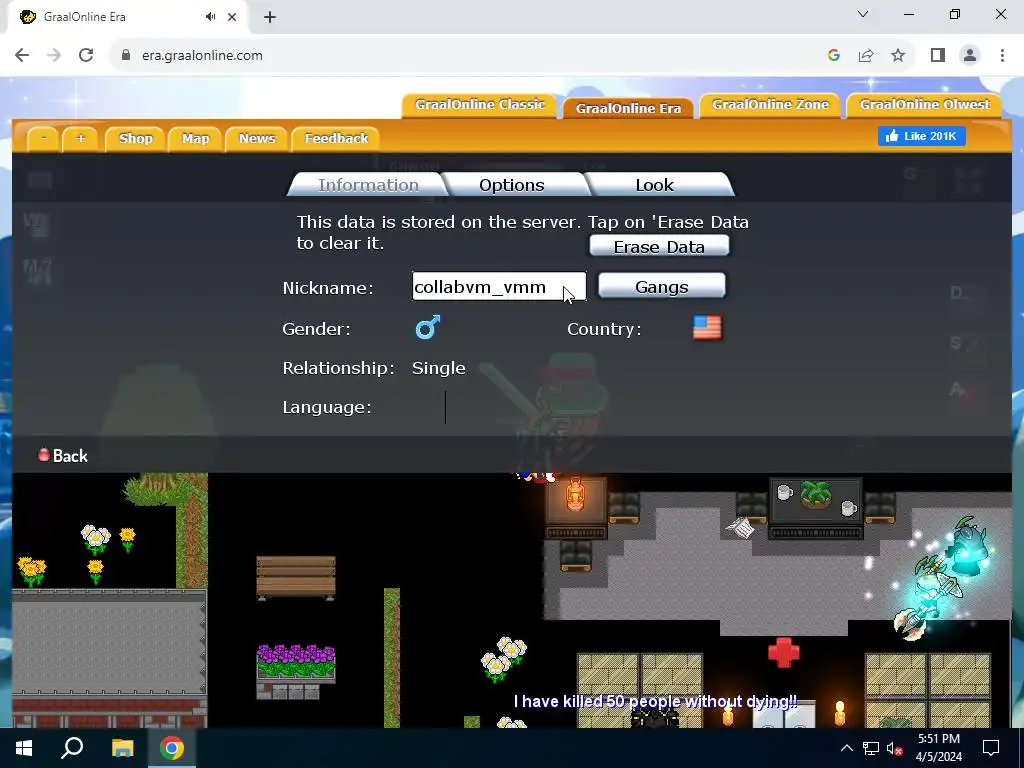Screen dimensions: 1024x768
Task: Click the Shop button
Action: [x=135, y=138]
